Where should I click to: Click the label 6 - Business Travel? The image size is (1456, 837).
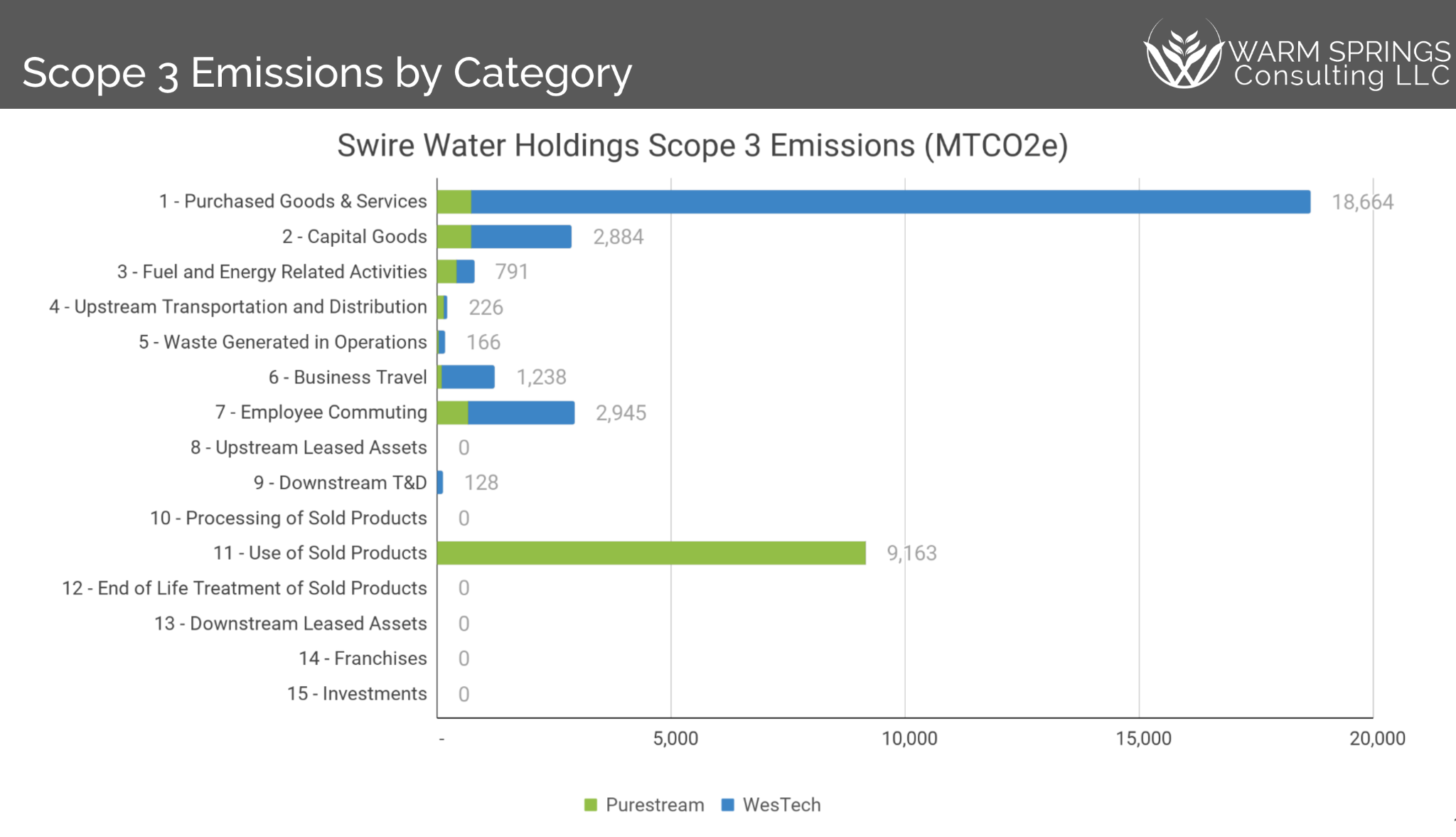tap(348, 378)
